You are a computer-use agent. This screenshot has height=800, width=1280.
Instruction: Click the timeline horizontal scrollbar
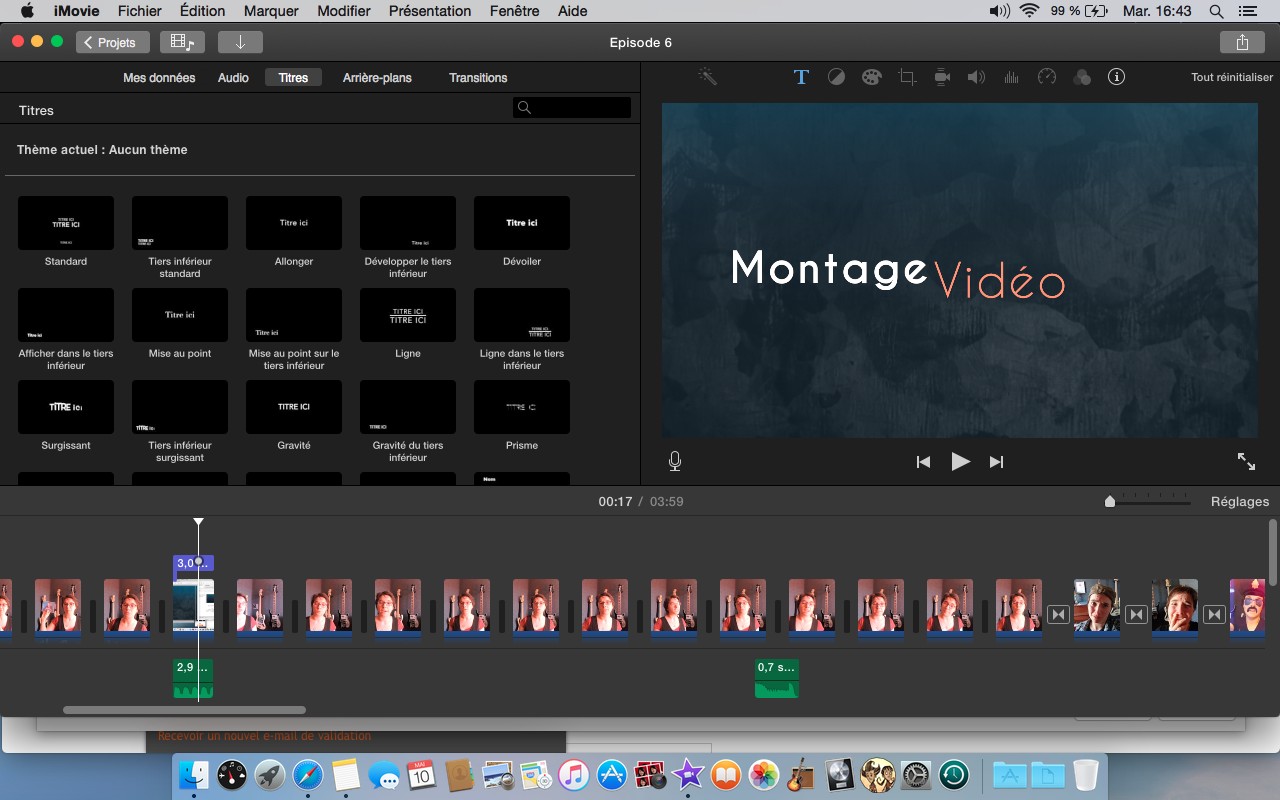[184, 710]
